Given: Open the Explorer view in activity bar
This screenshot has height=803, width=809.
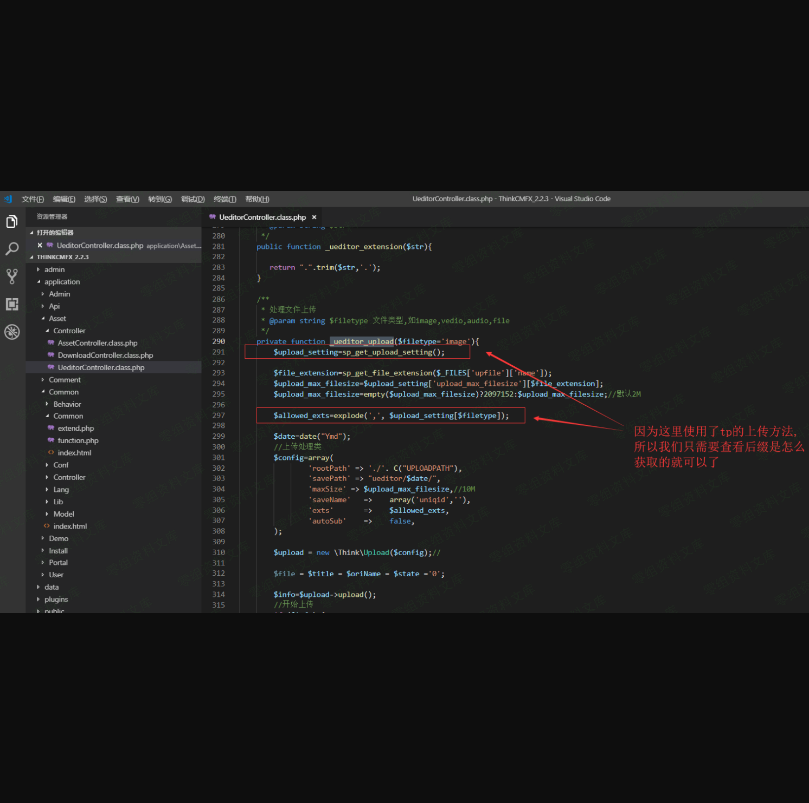Looking at the screenshot, I should (x=12, y=221).
